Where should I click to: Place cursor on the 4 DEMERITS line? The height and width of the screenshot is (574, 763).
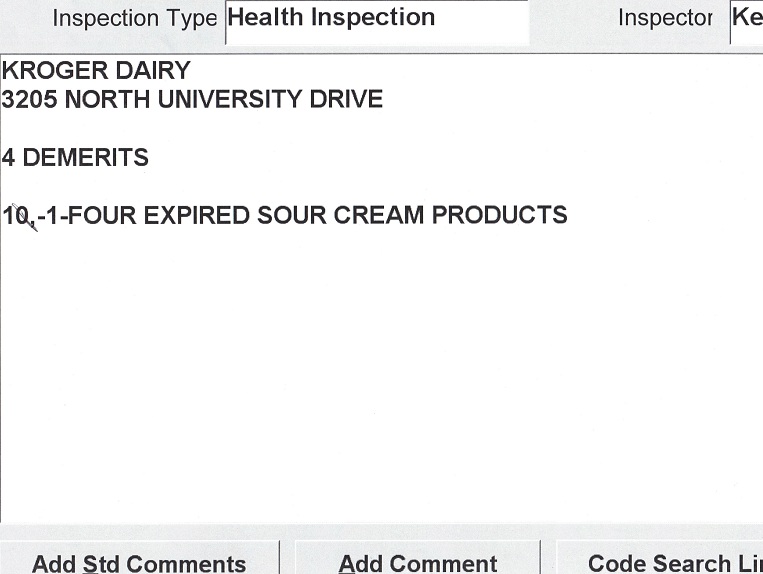pyautogui.click(x=76, y=158)
